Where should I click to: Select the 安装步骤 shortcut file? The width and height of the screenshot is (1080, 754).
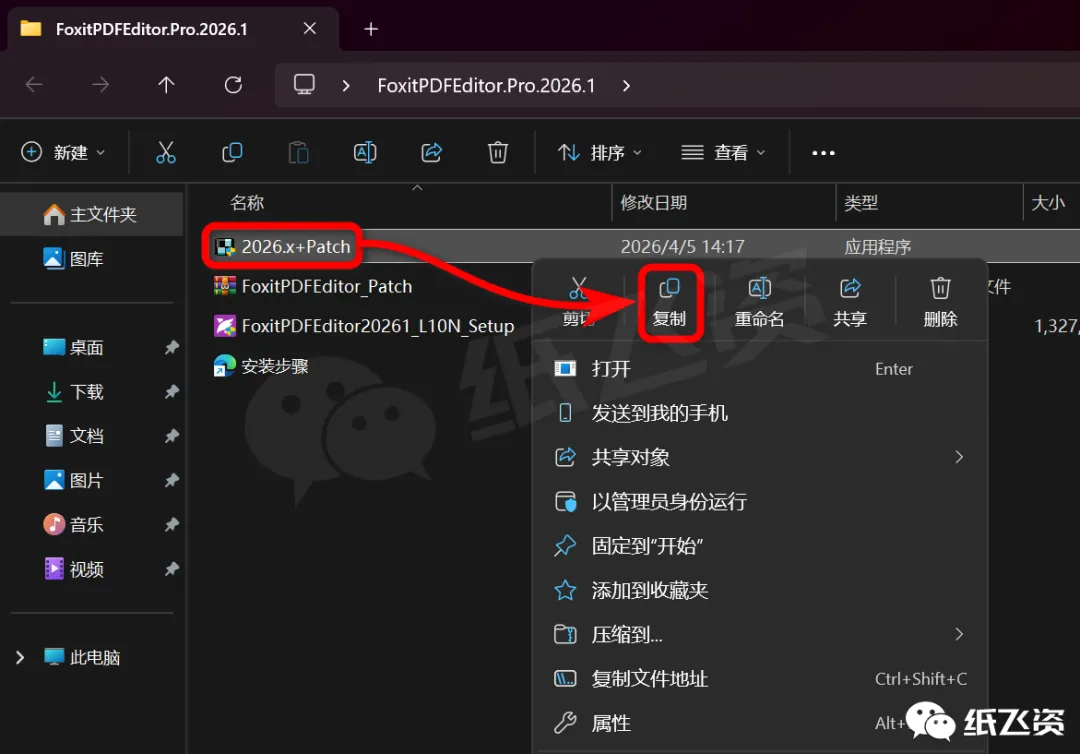pos(261,366)
